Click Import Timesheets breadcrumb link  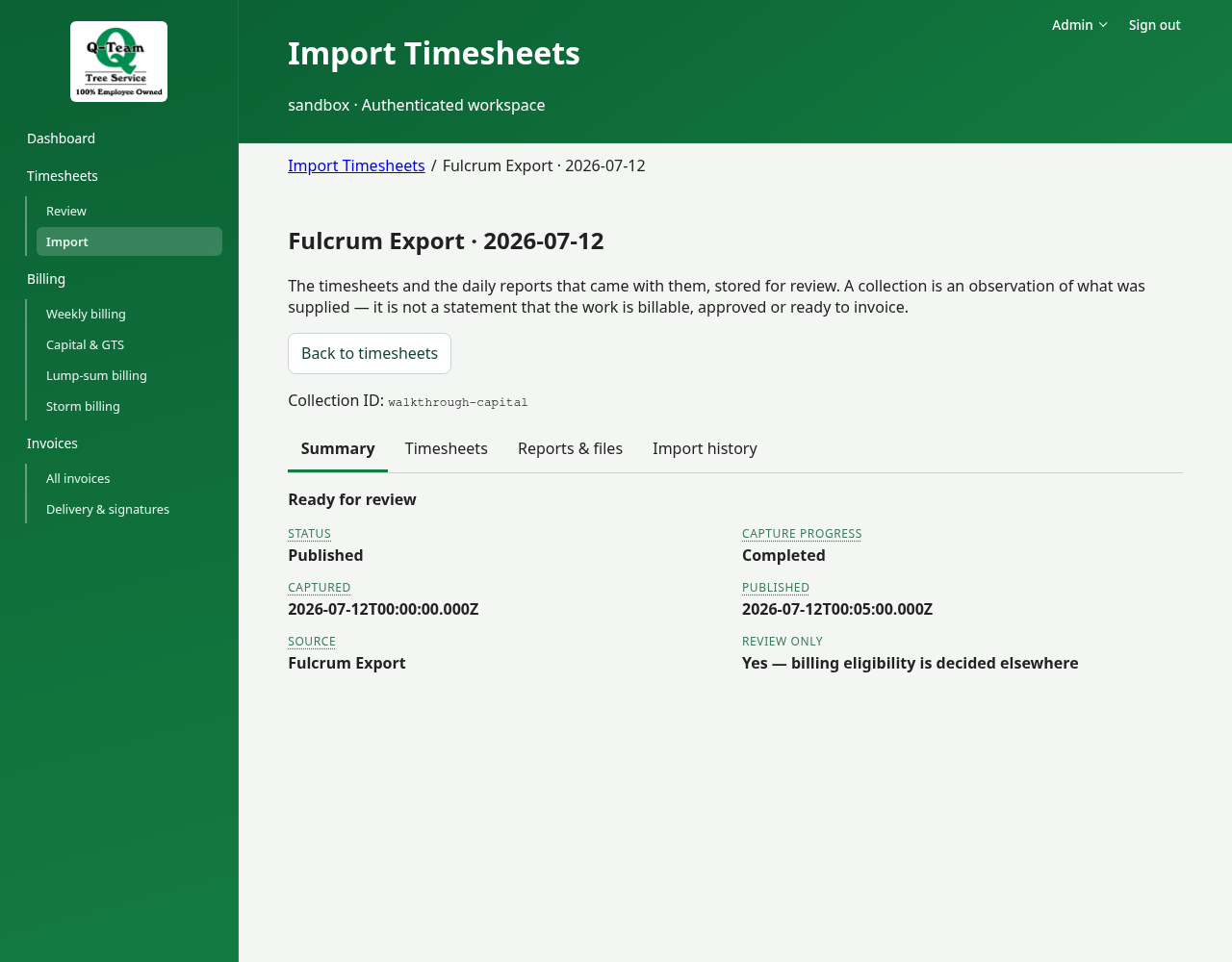356,165
